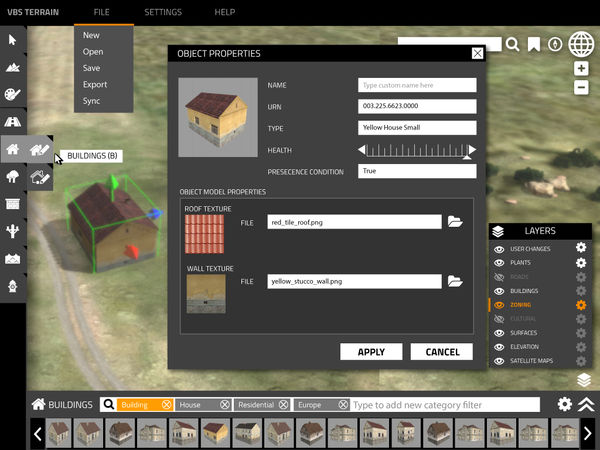Browse for roof texture file folder
This screenshot has height=450, width=600.
[455, 222]
